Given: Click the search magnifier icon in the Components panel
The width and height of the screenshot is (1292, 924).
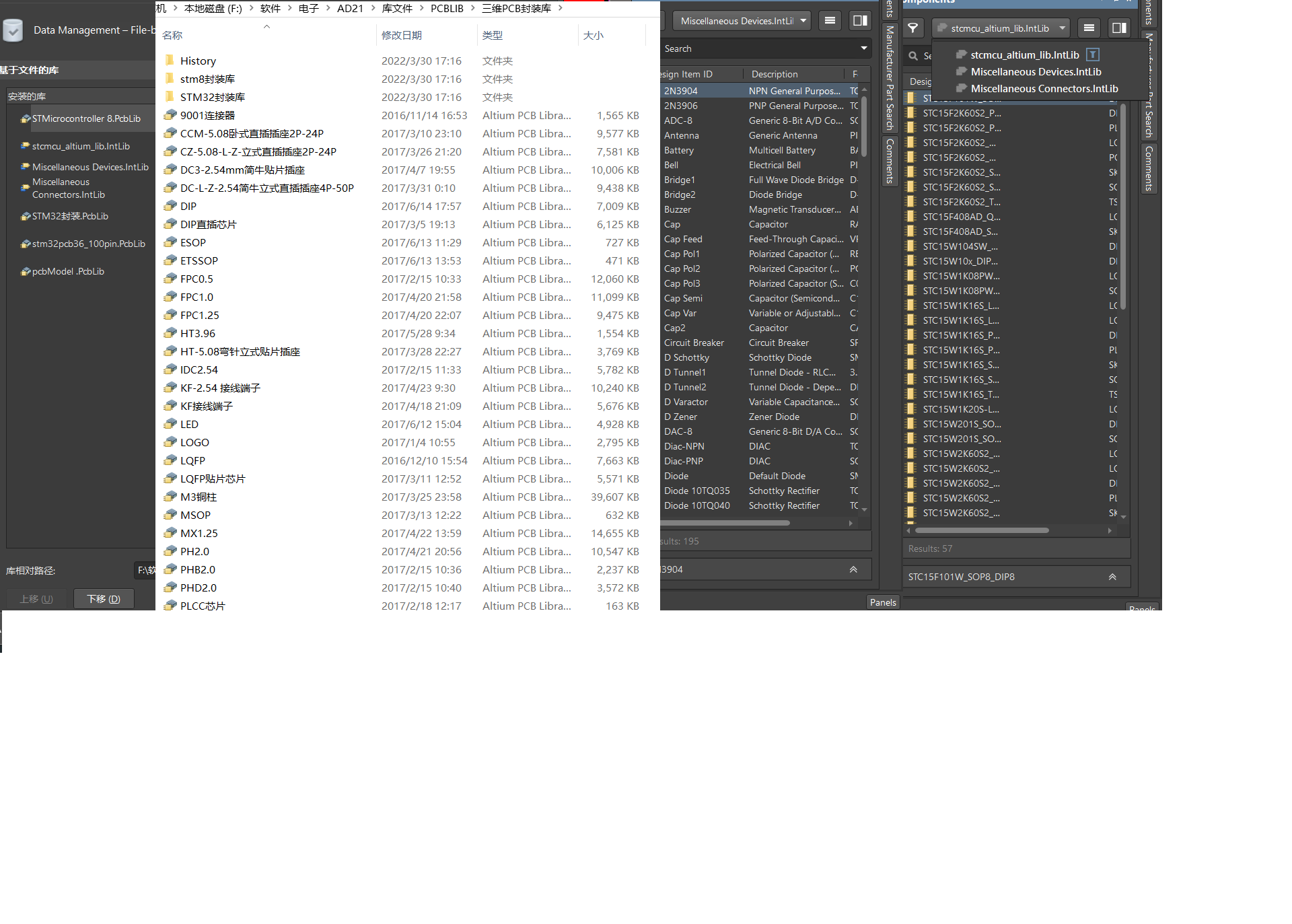Looking at the screenshot, I should [x=913, y=56].
